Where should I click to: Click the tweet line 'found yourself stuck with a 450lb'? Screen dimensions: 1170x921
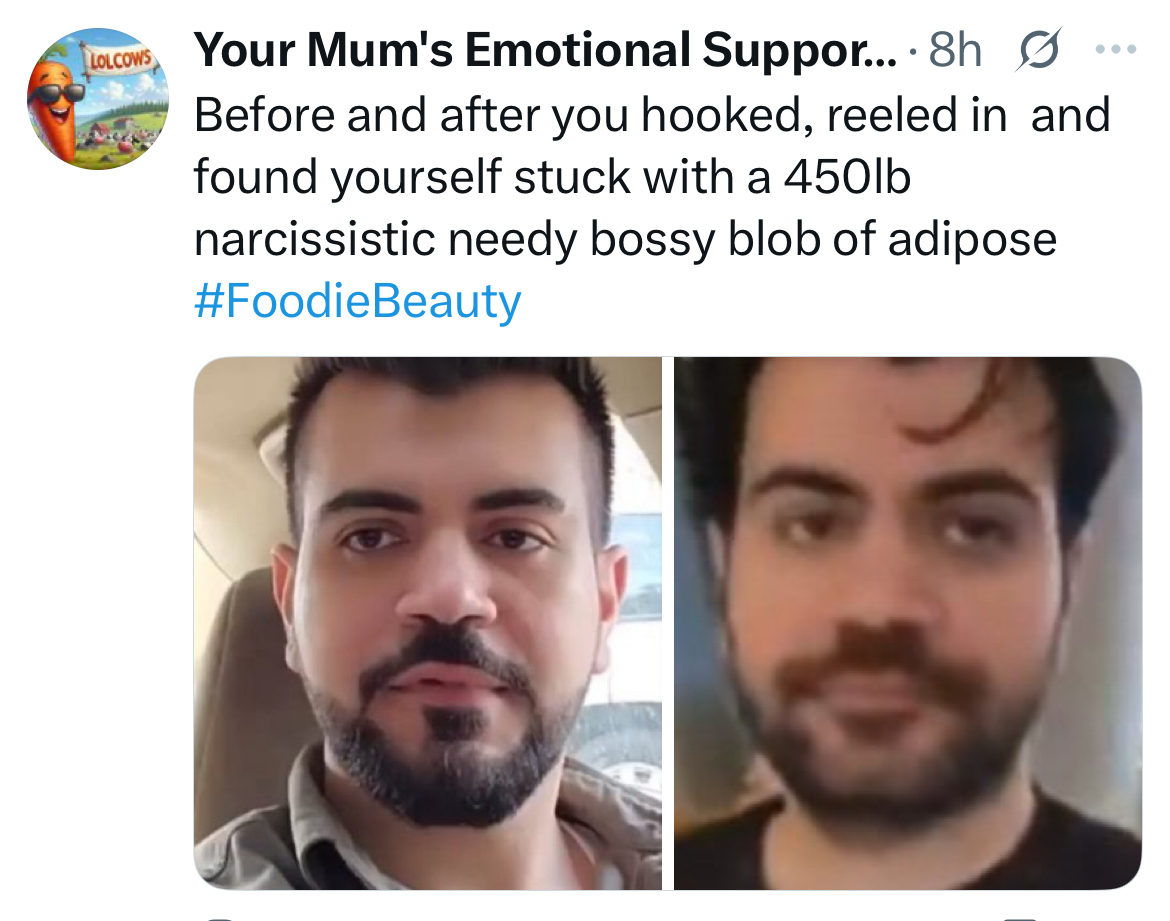[x=552, y=177]
